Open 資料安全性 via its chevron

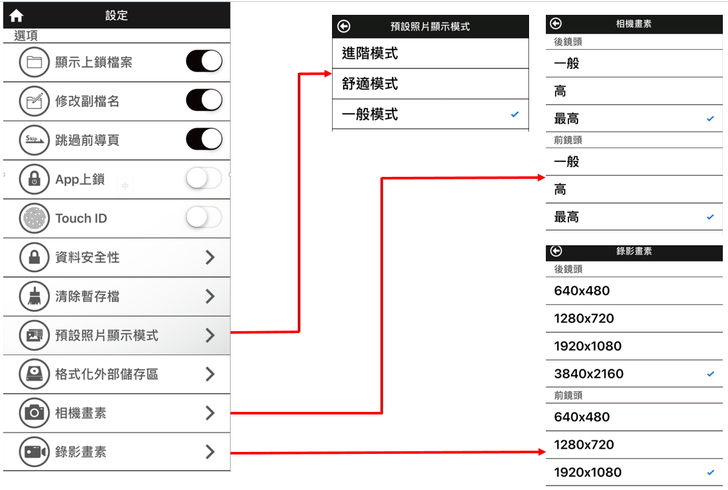point(210,257)
